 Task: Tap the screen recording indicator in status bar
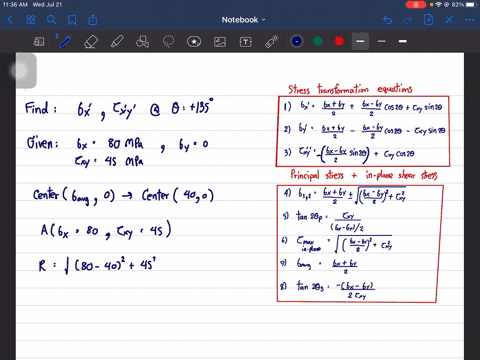416,5
